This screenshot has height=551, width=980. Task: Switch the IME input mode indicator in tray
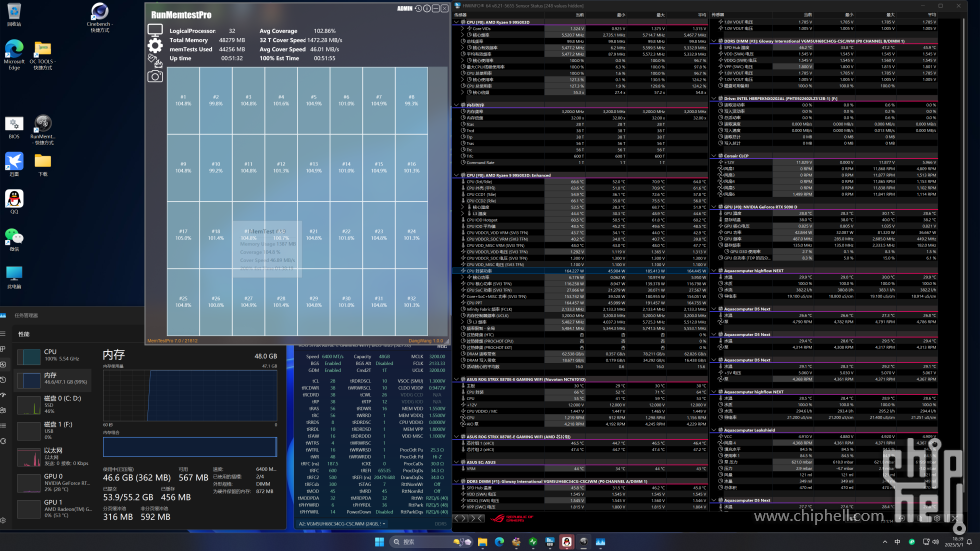[898, 542]
